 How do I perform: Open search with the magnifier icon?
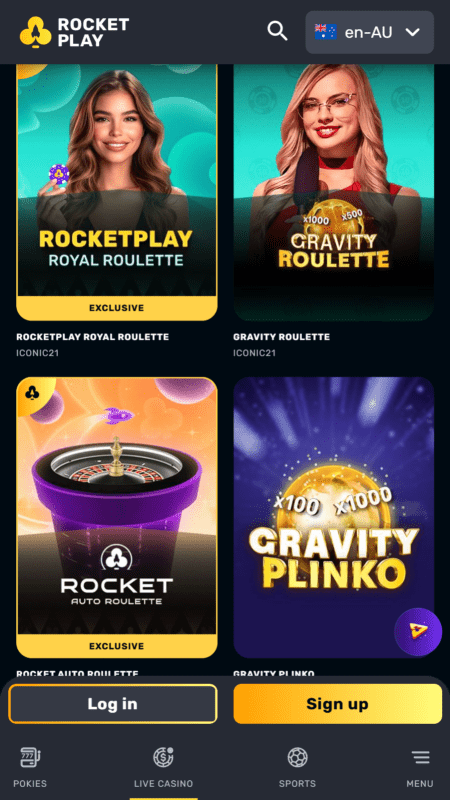coord(278,31)
